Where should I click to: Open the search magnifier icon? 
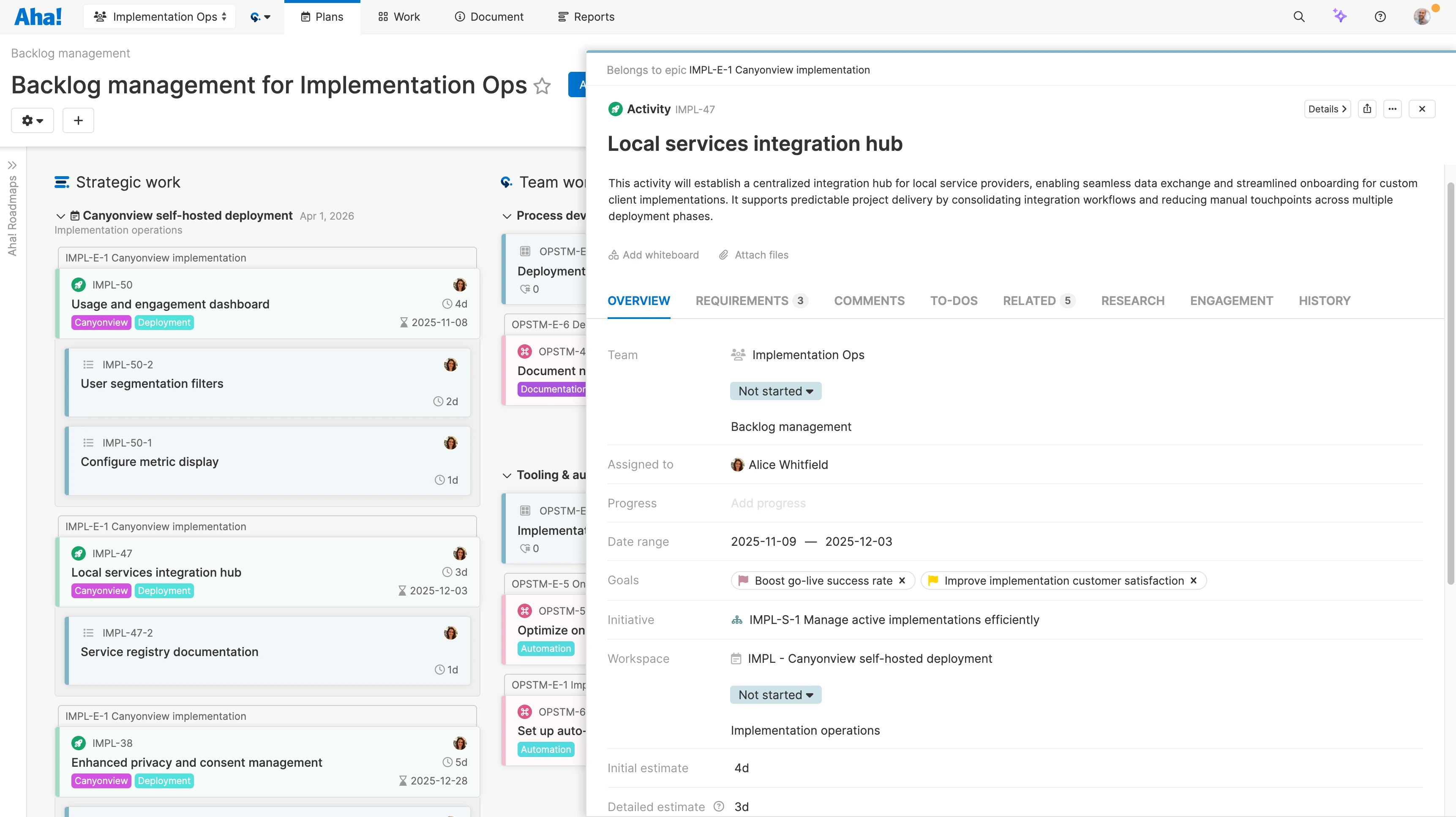1299,17
